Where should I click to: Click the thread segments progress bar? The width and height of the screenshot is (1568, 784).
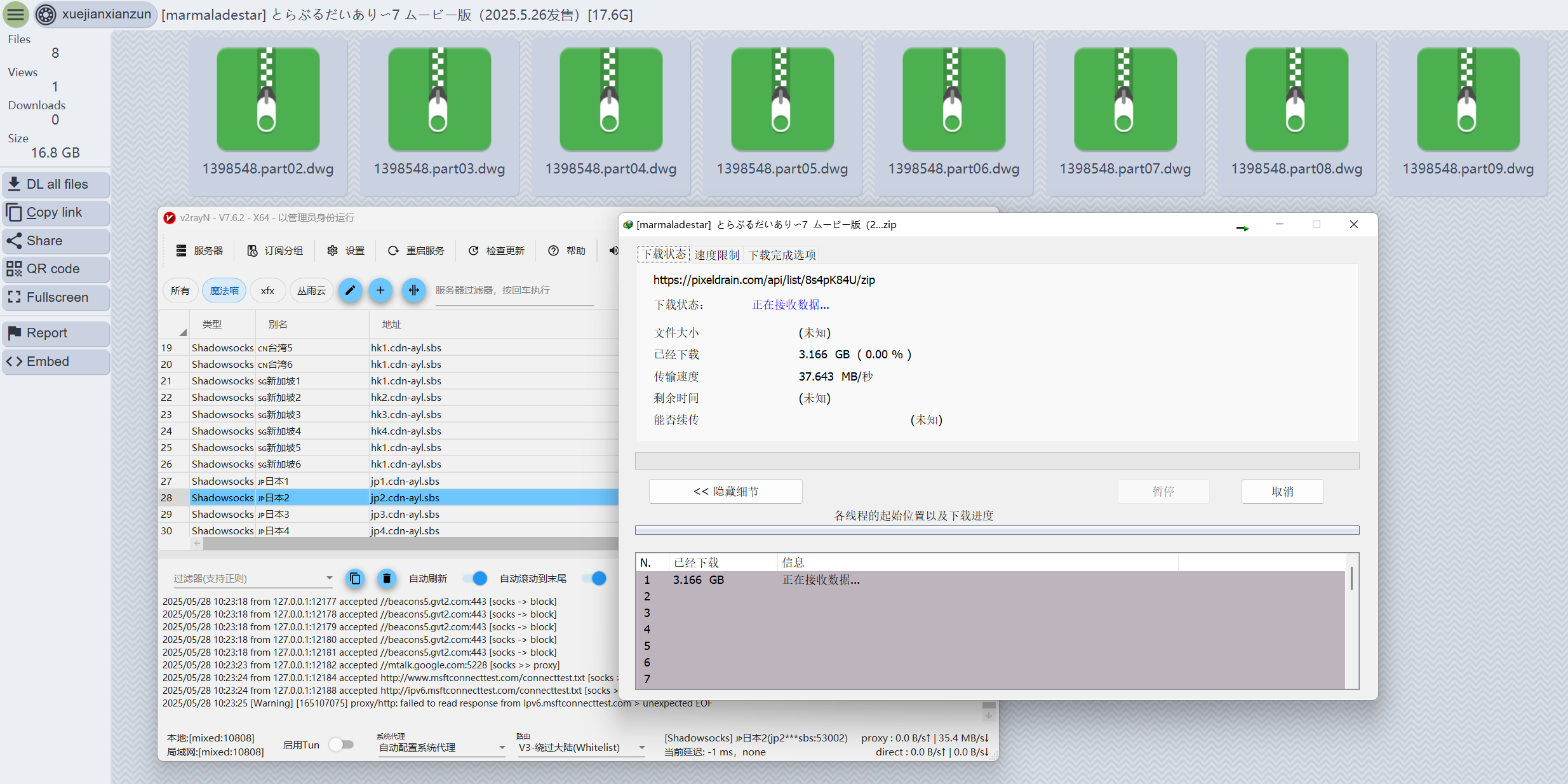coord(997,530)
